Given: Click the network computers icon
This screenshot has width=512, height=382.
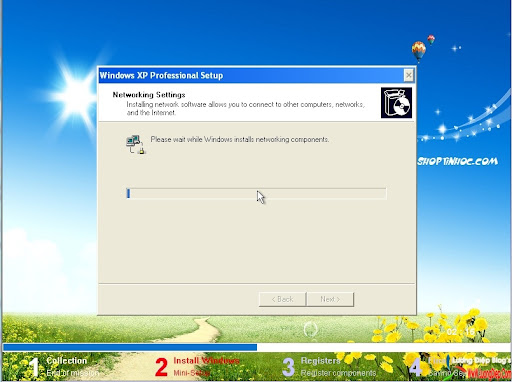Looking at the screenshot, I should pyautogui.click(x=136, y=144).
